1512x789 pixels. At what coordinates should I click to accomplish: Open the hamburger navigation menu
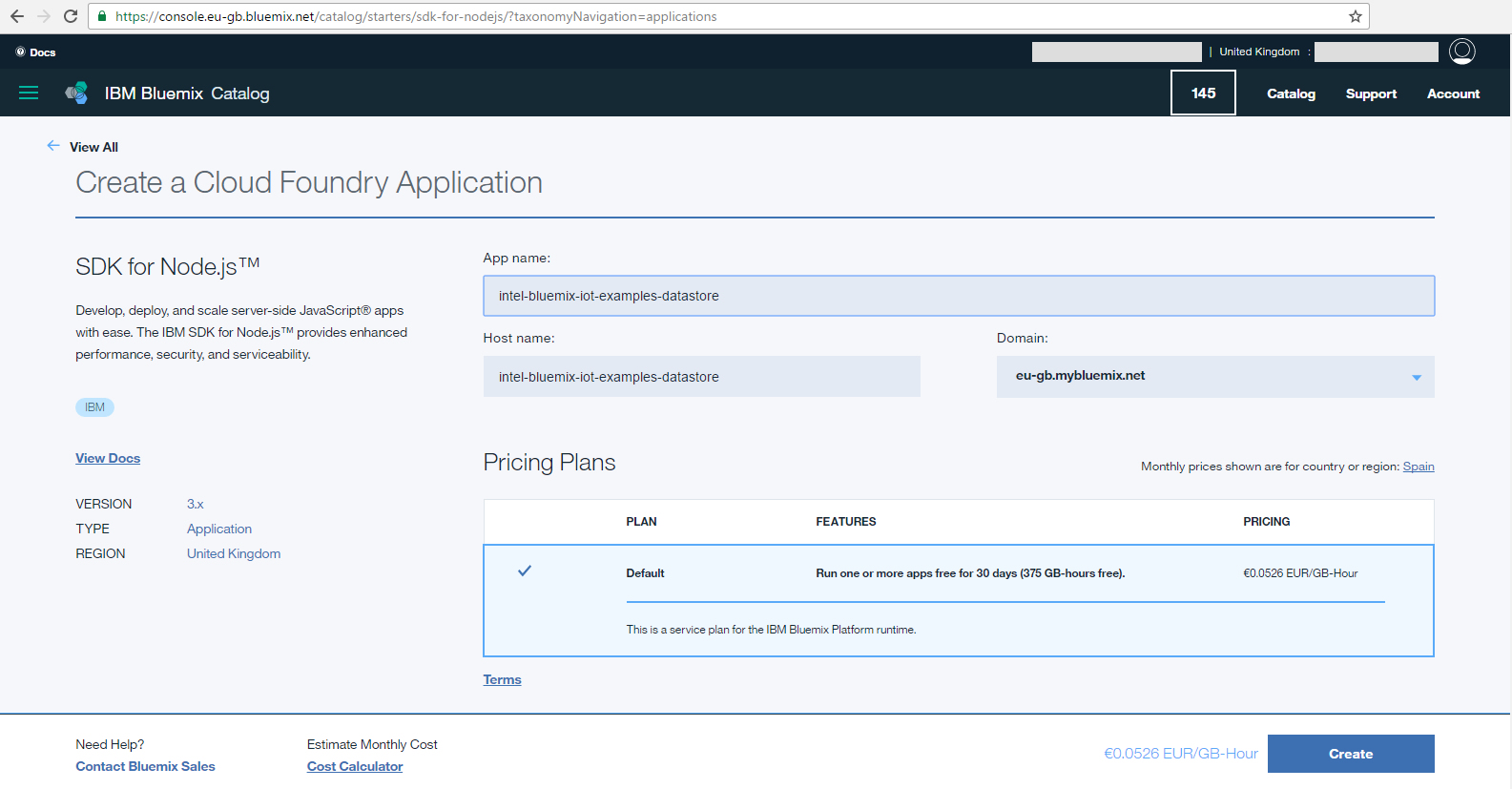click(29, 93)
